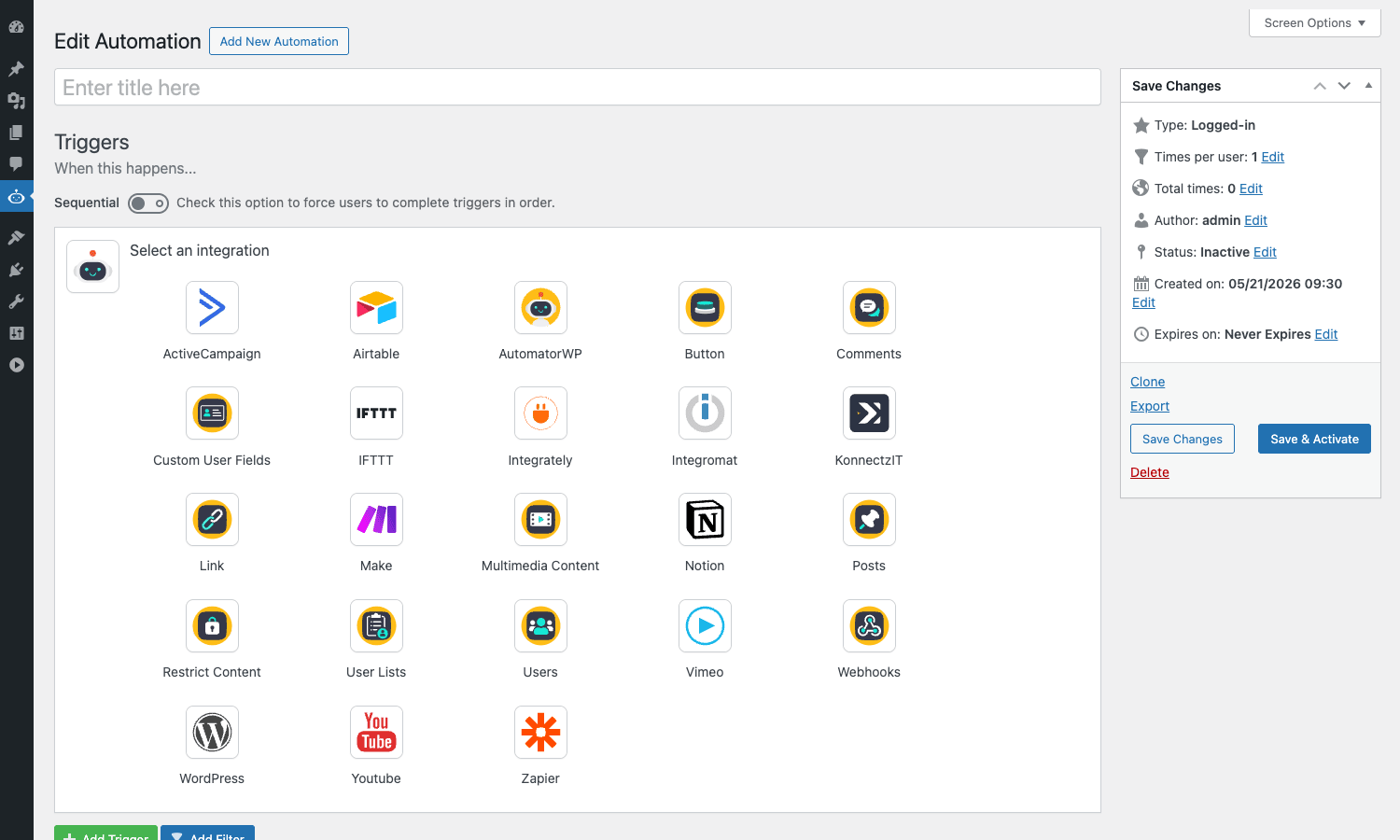Choose the WordPress integration icon

tap(212, 732)
